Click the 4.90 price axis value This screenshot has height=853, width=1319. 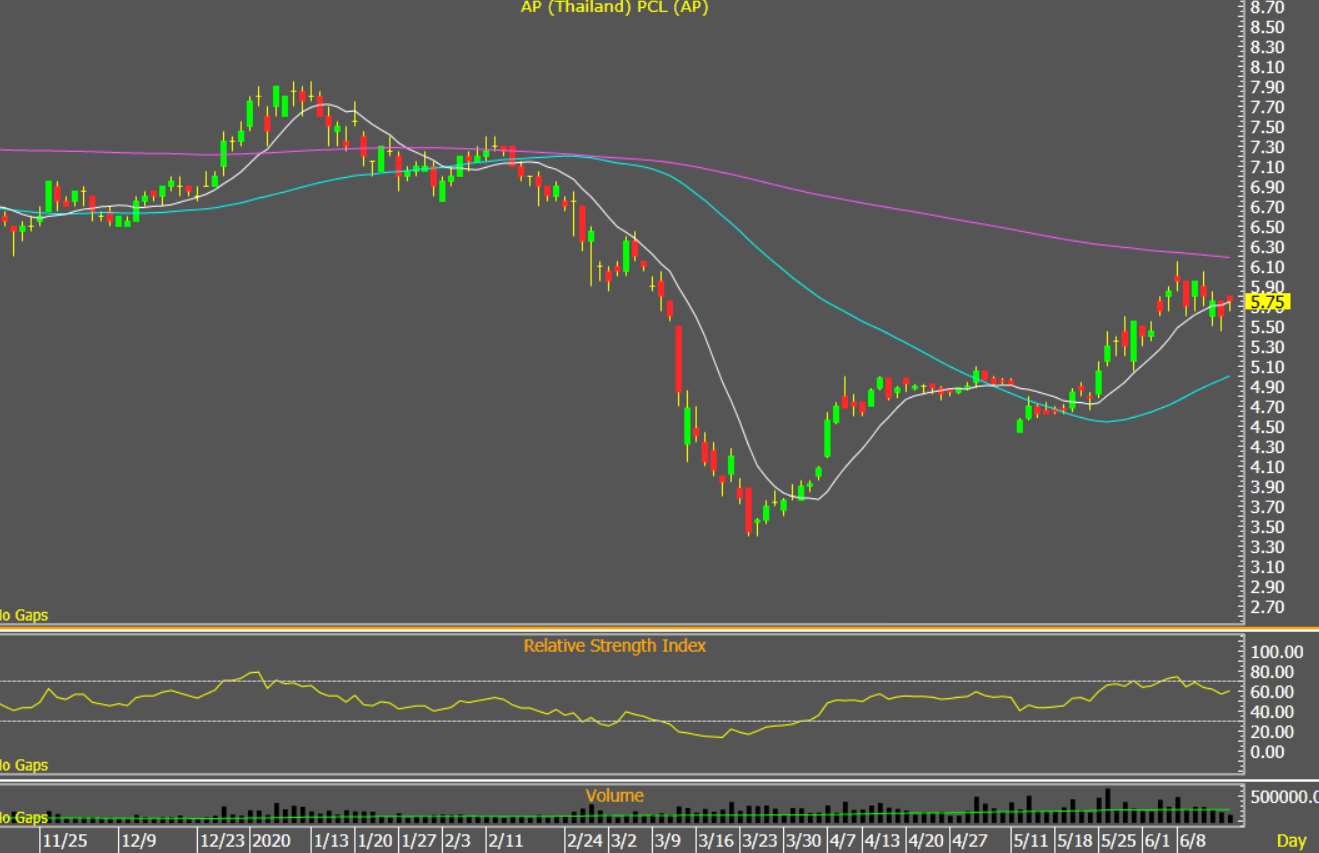(1268, 388)
